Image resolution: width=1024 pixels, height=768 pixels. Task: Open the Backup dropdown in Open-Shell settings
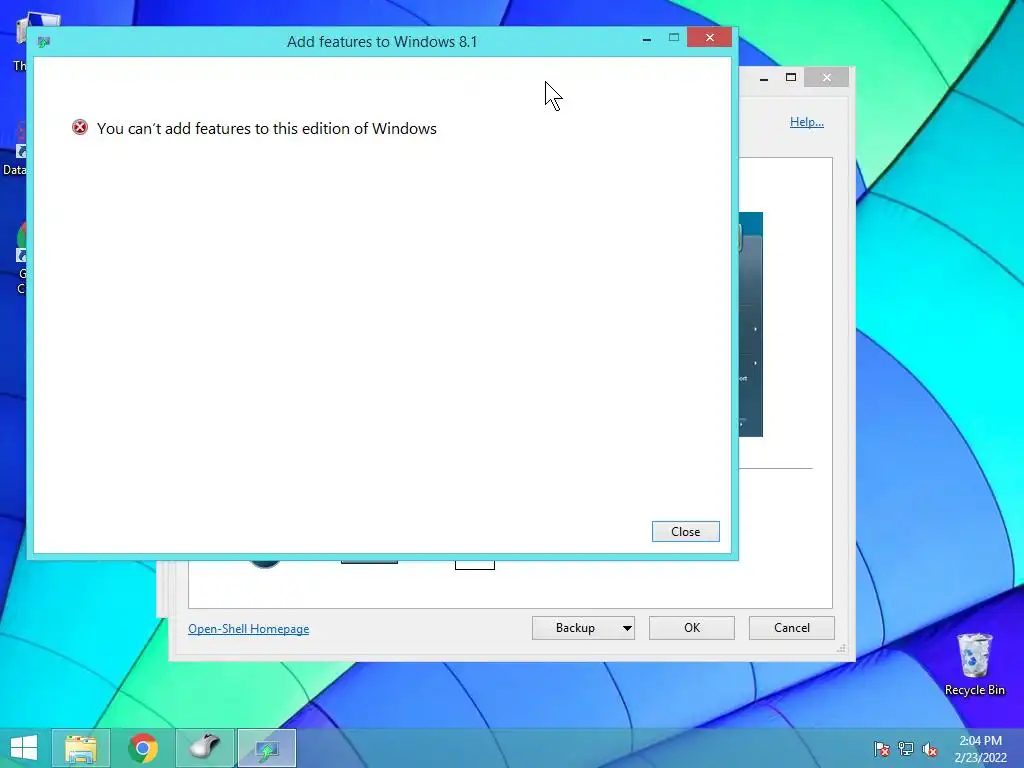pos(583,628)
